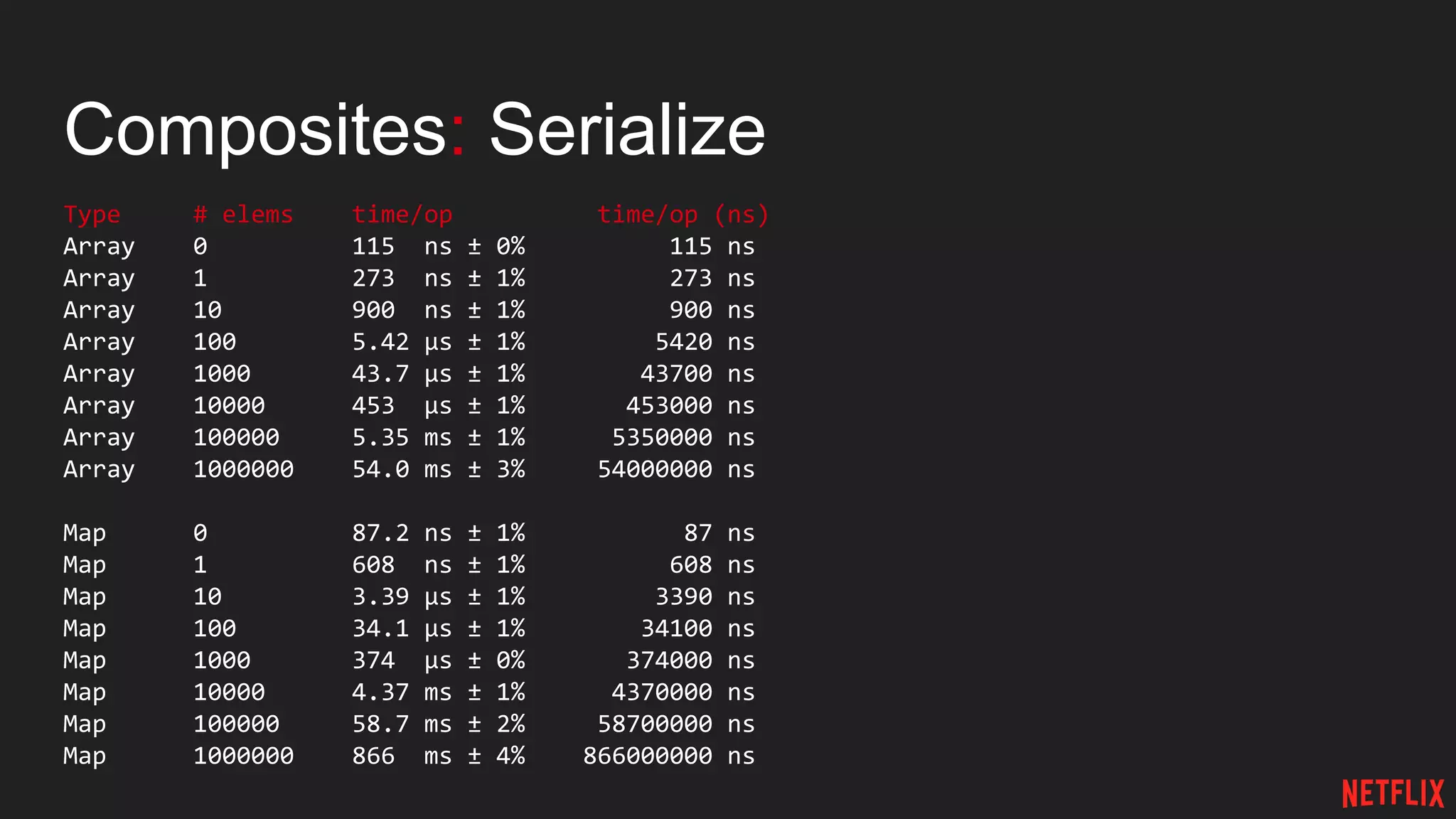Screen dimensions: 1456x819
Task: Select the "87.2 ns ± 1%" entry
Action: [438, 532]
